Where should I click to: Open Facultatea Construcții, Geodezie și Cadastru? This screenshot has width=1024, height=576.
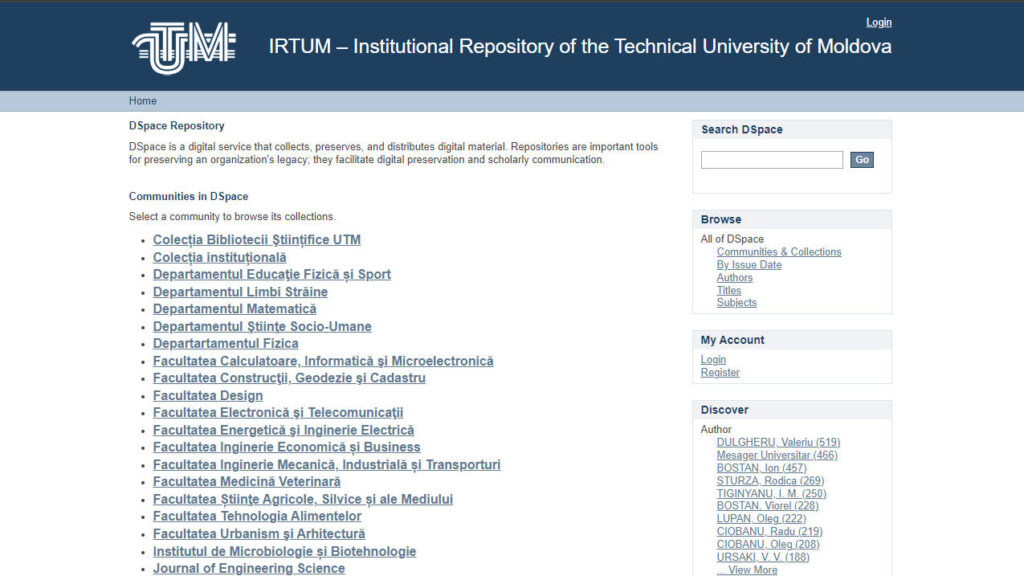pyautogui.click(x=289, y=378)
